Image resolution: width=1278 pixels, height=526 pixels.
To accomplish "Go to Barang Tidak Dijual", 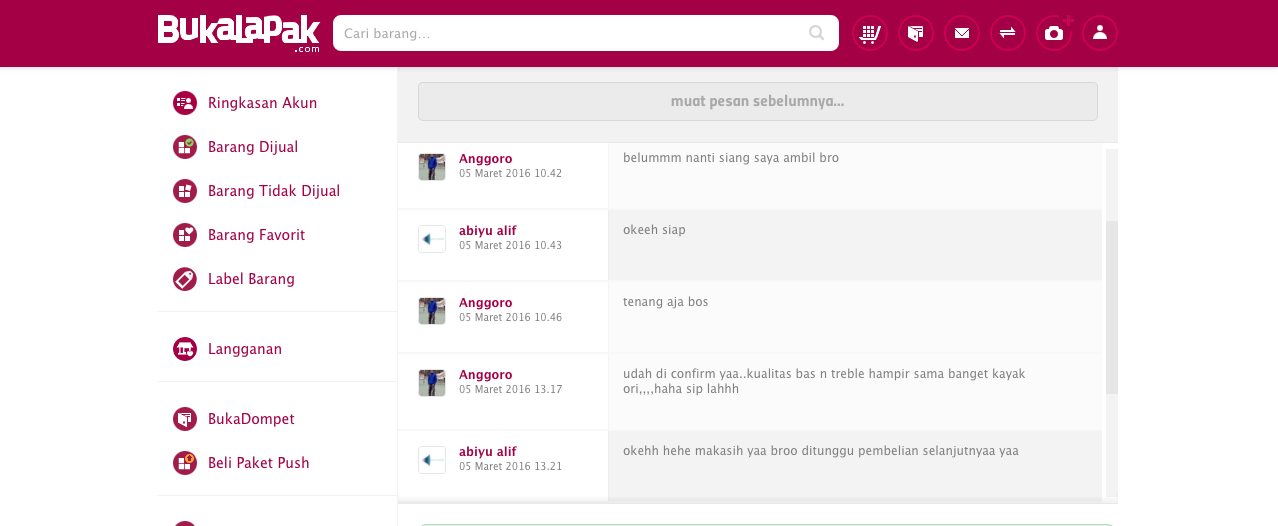I will coord(274,191).
